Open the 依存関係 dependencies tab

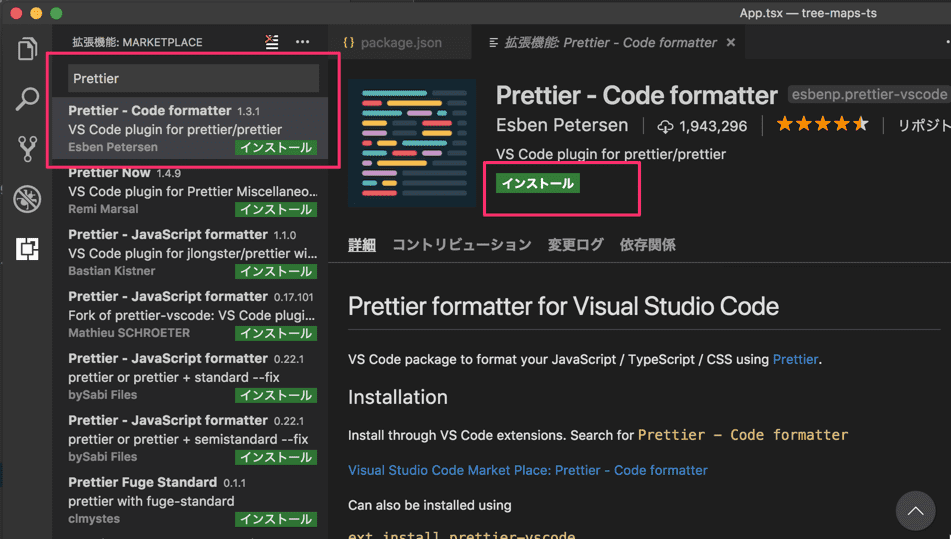click(647, 245)
